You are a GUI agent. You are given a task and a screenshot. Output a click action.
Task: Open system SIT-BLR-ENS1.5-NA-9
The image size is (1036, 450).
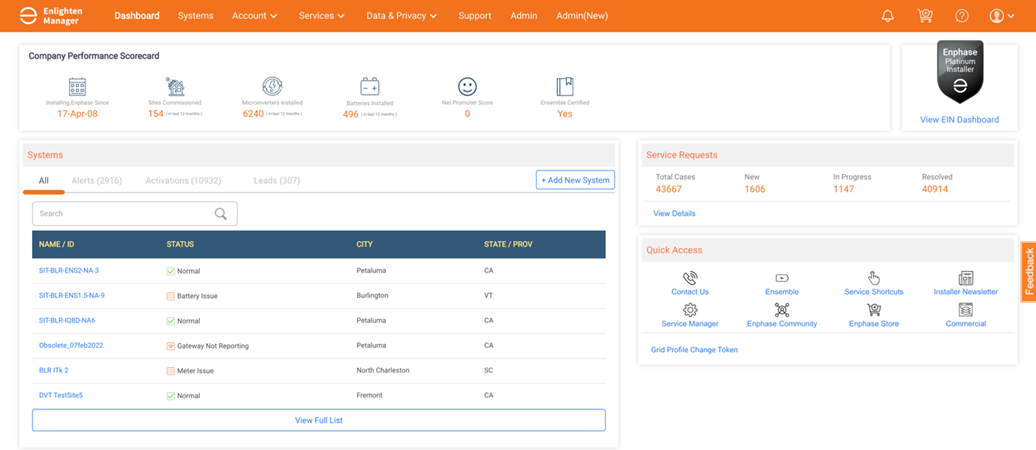pyautogui.click(x=71, y=295)
